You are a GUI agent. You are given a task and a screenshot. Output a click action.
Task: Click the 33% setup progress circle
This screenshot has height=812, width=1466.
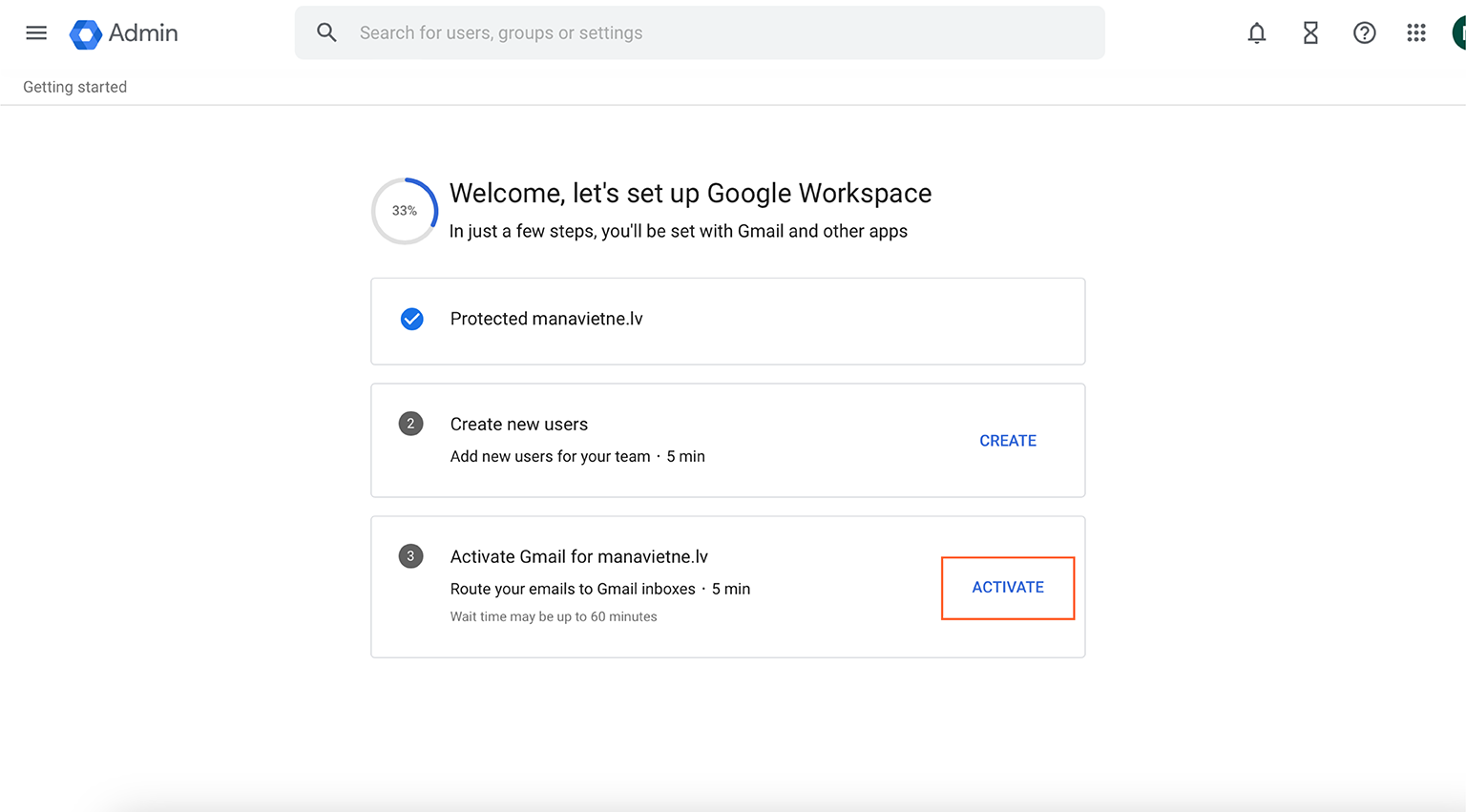click(x=405, y=211)
